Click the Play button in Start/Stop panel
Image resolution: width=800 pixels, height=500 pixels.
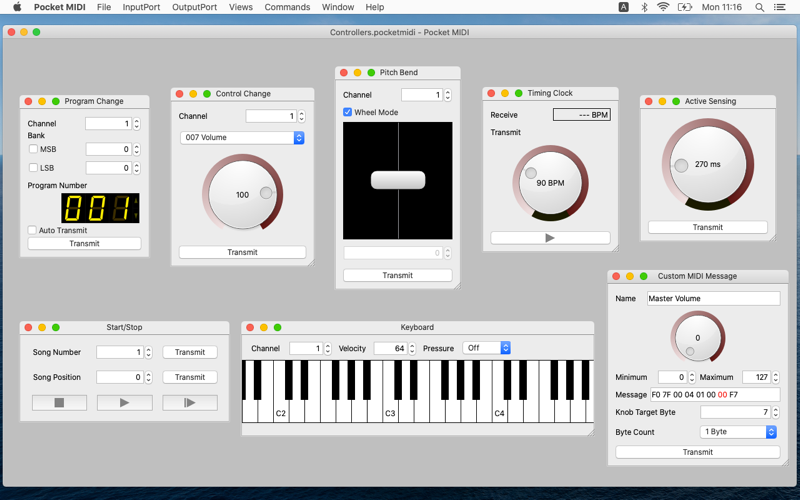tap(124, 403)
